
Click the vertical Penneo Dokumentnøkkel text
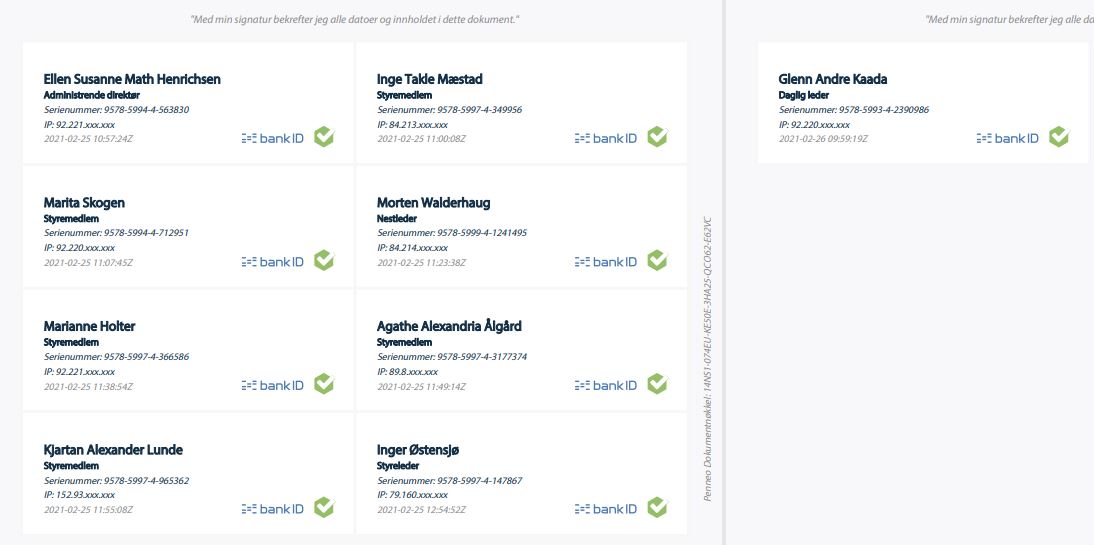707,359
